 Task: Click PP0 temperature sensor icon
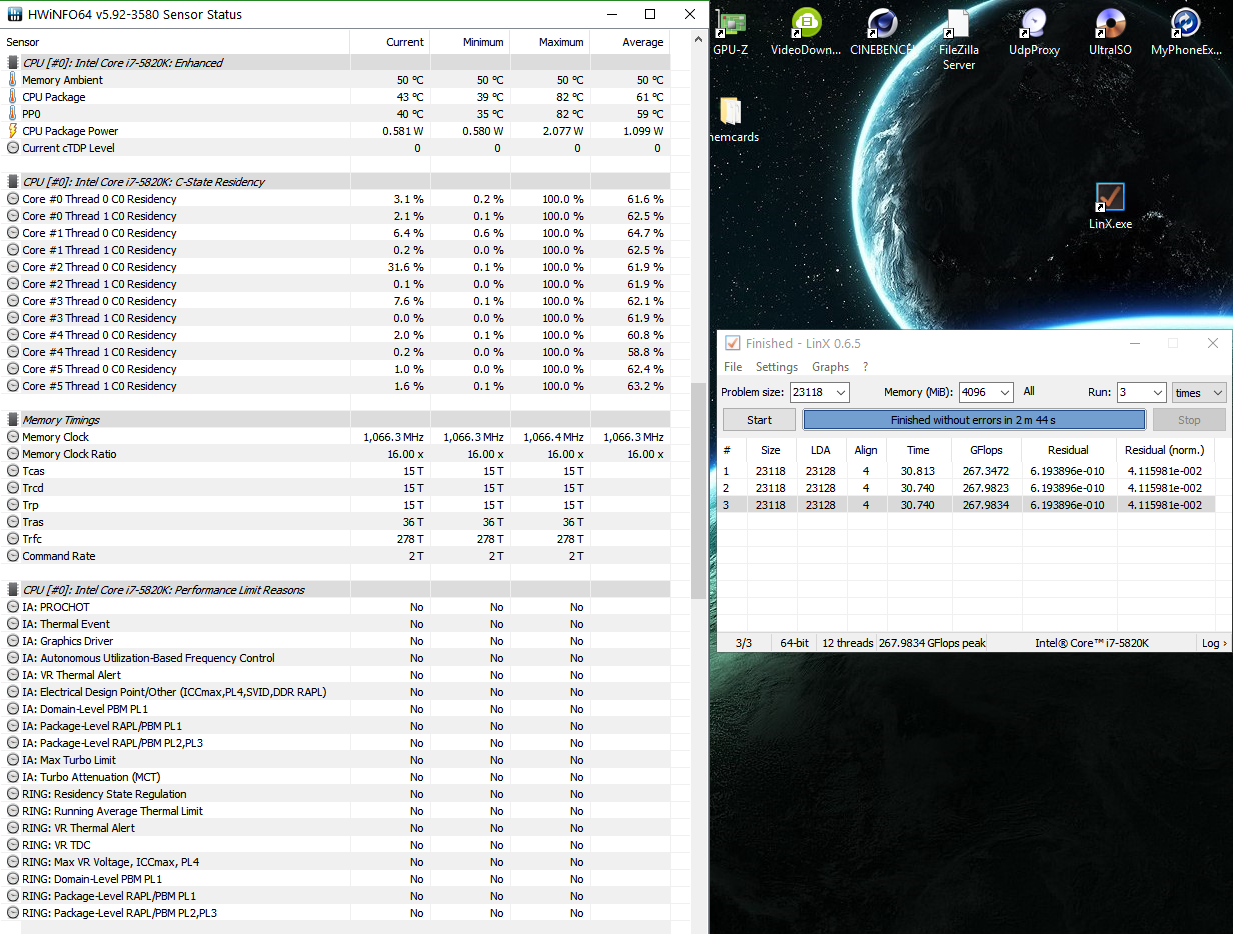(x=13, y=114)
